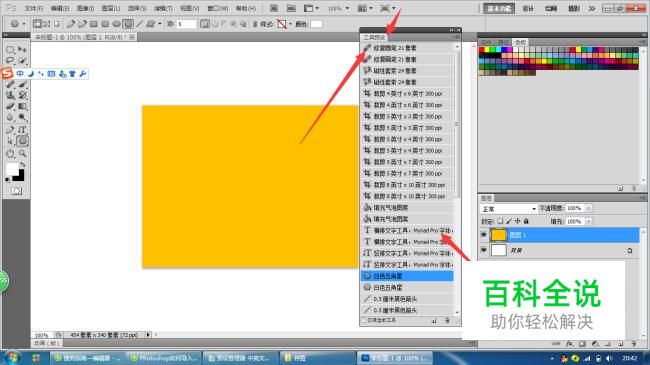Choose Rectangle shape in options bar

click(x=94, y=24)
